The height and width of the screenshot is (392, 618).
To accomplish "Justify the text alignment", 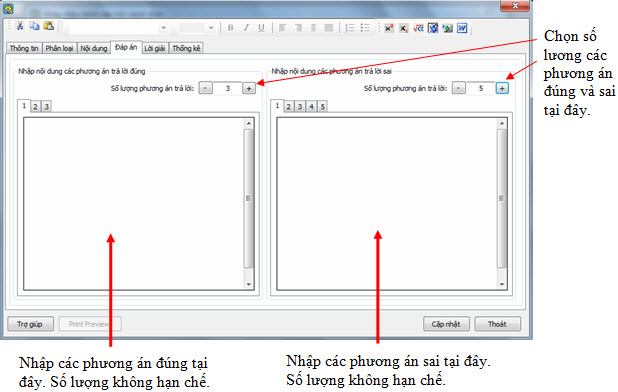I will click(x=328, y=28).
